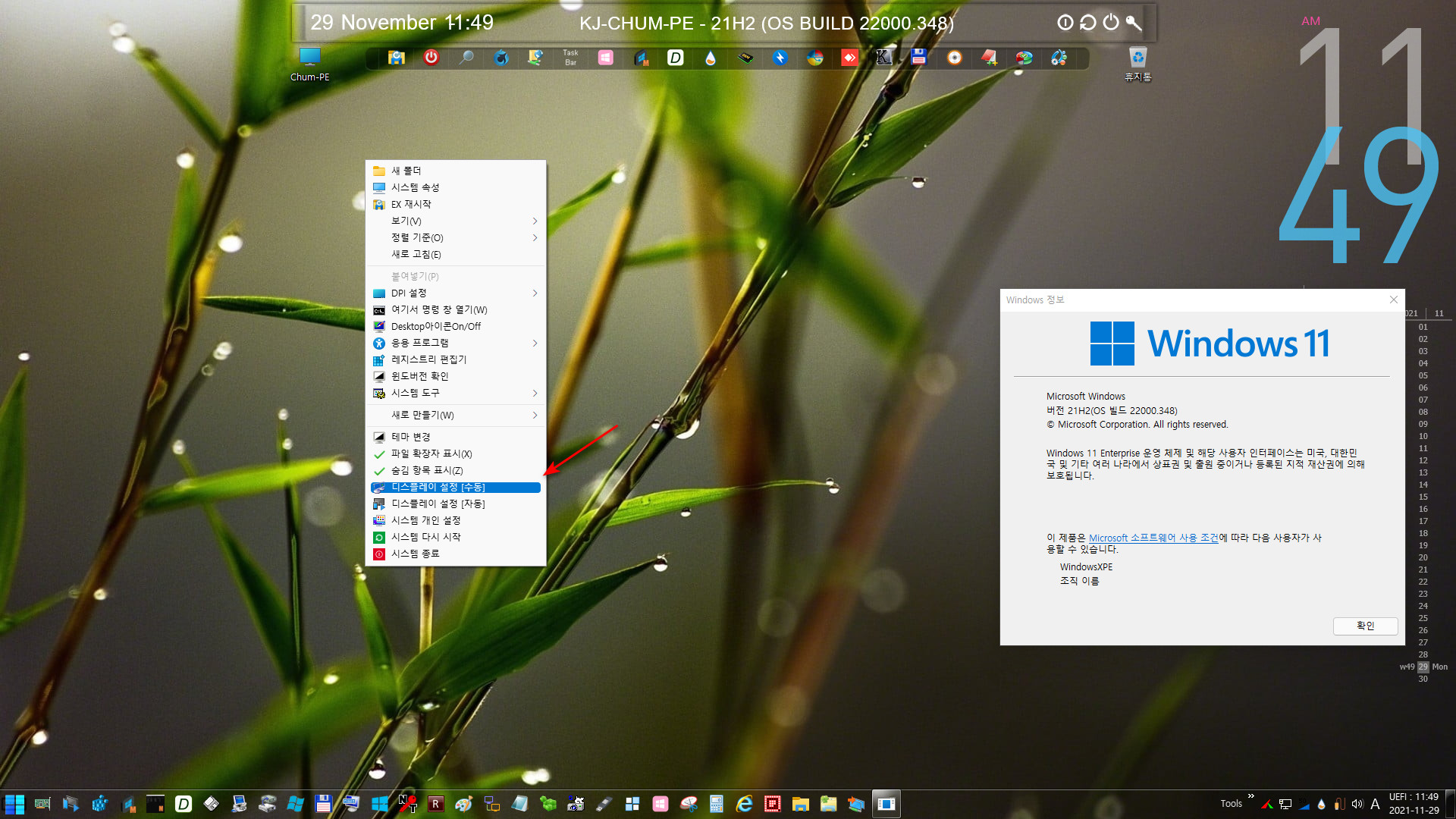Click the red power icon in the top dock
Viewport: 1456px width, 819px height.
tap(431, 58)
